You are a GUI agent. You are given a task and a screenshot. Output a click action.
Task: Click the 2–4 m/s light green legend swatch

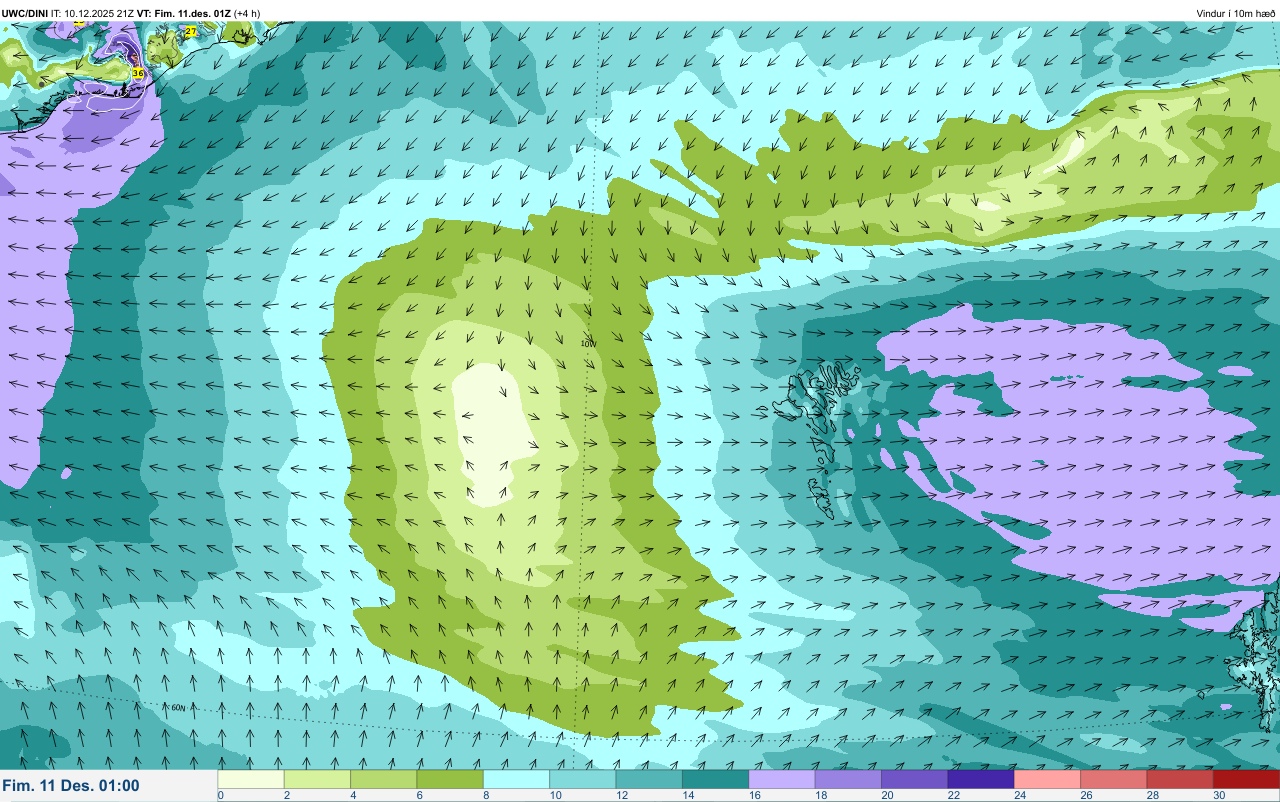click(x=317, y=779)
